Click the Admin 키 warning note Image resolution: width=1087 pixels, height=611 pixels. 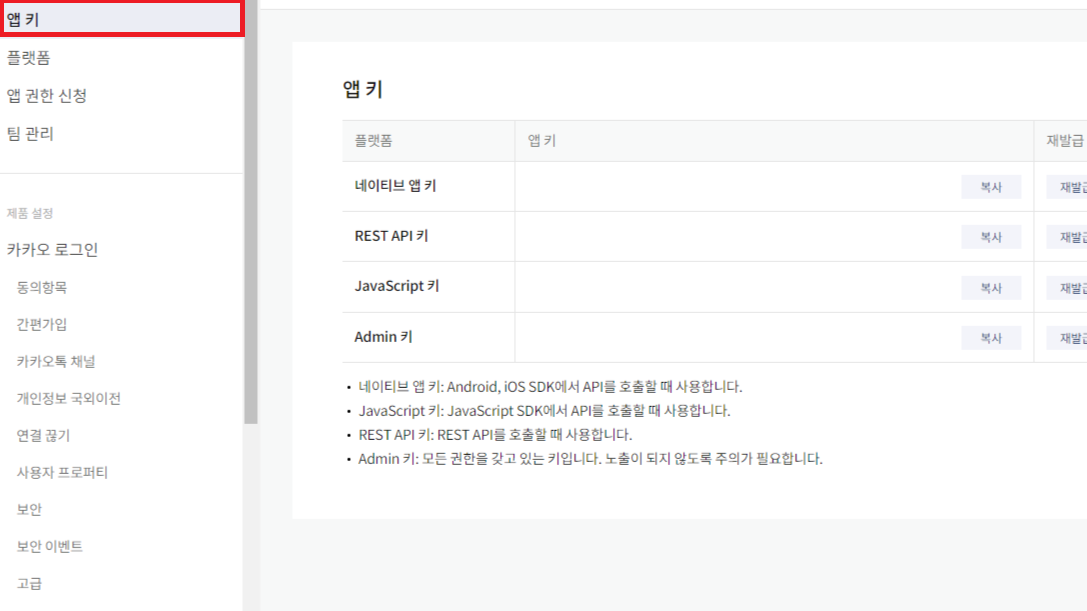(590, 458)
